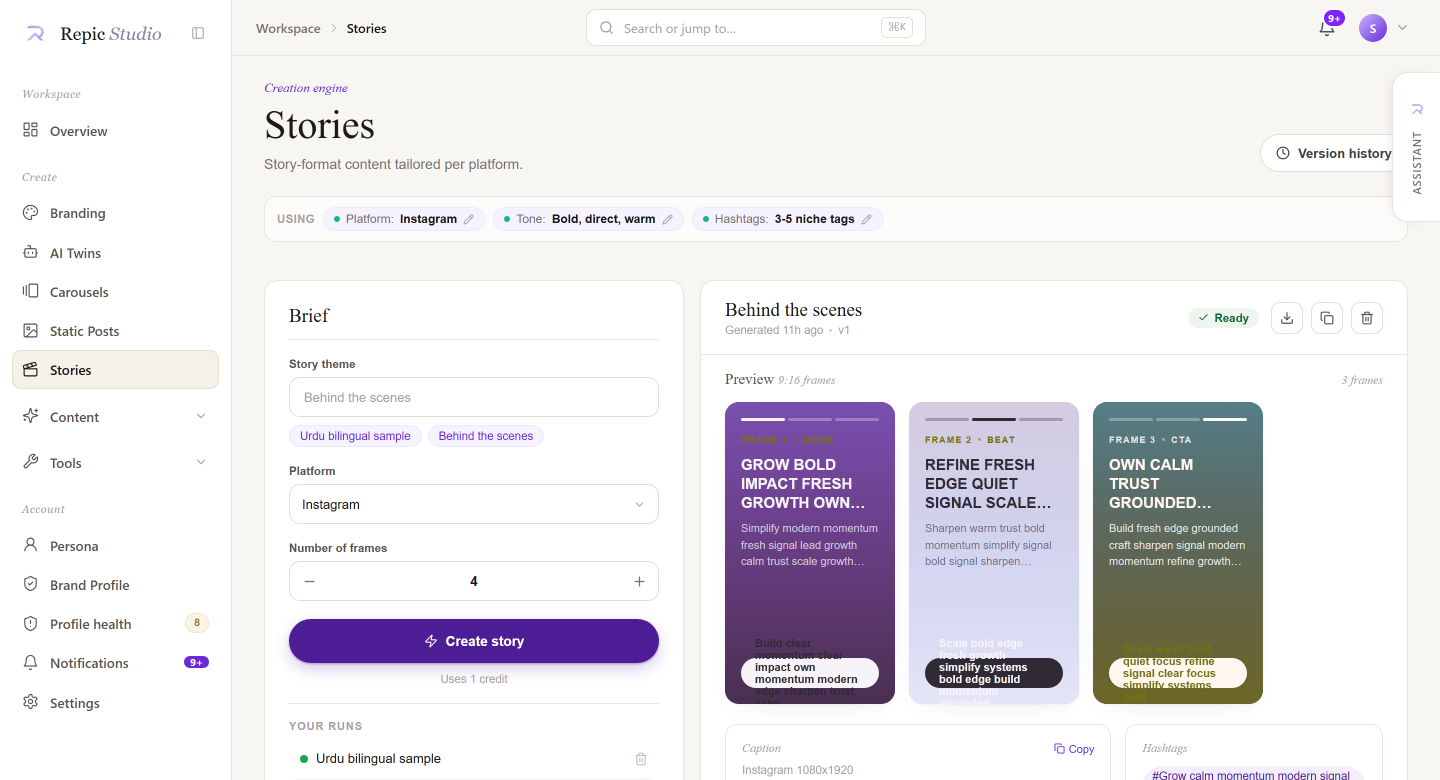
Task: Decrease number of frames with minus
Action: (x=310, y=581)
